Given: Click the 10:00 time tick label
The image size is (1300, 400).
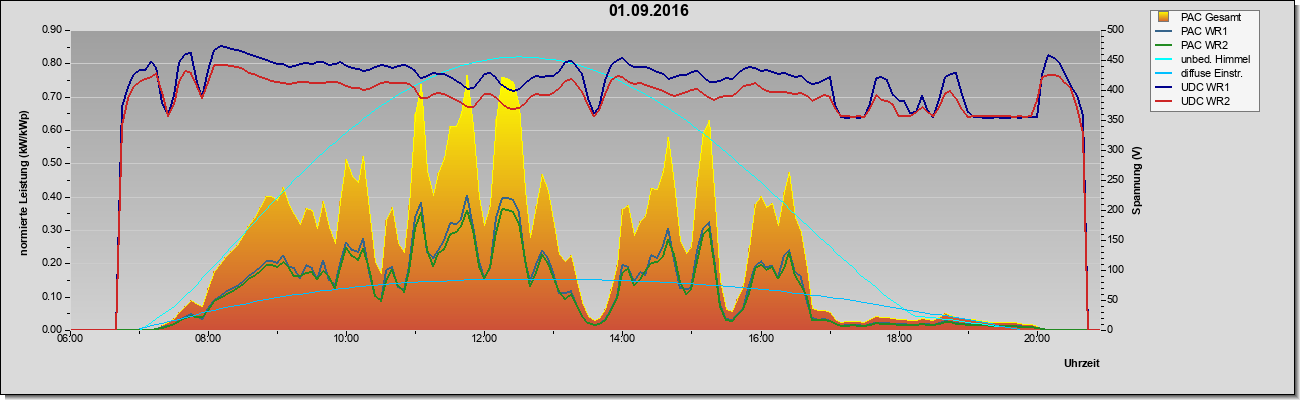Looking at the screenshot, I should coord(345,340).
